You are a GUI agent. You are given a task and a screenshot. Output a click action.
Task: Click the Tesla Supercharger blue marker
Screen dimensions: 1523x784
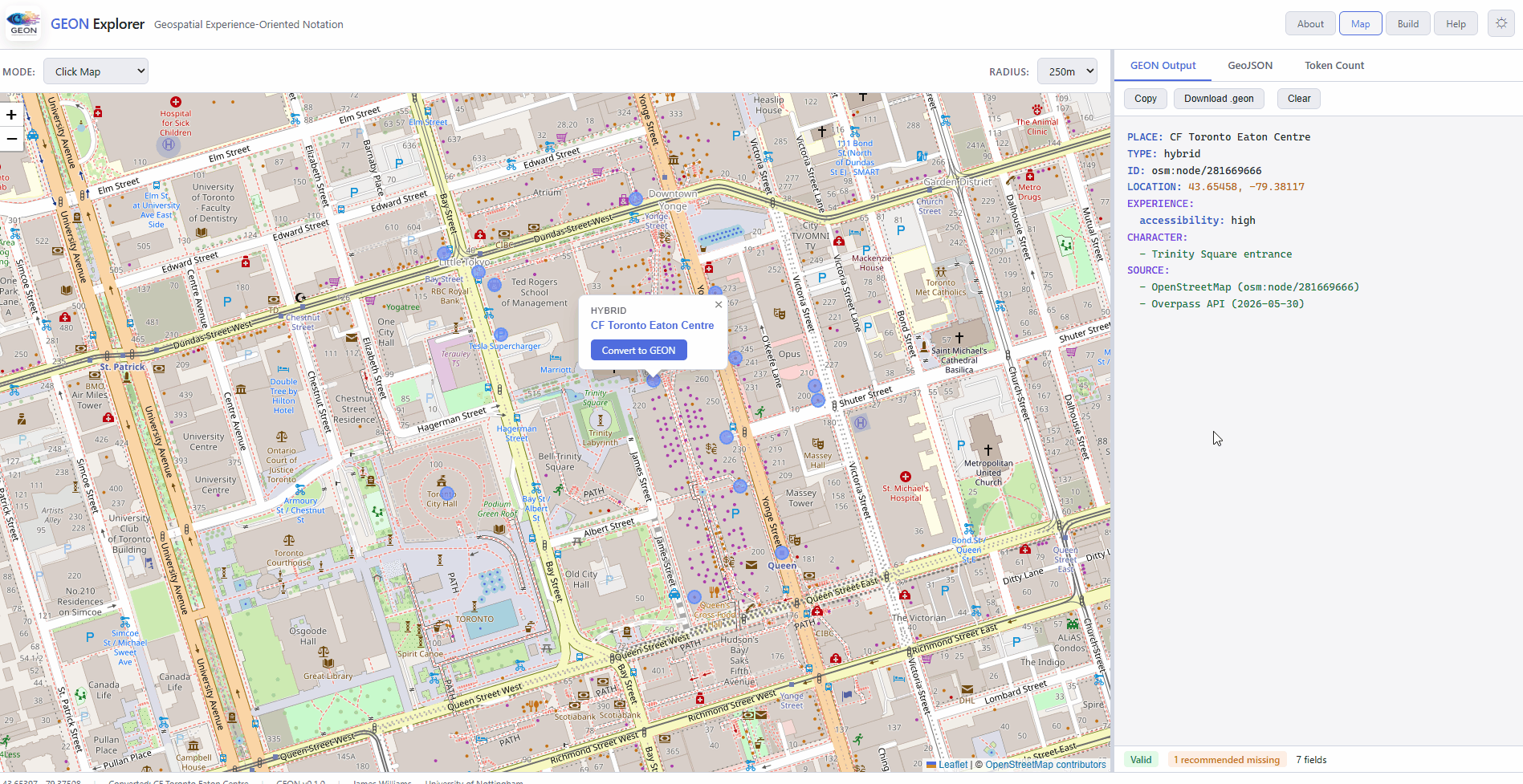pos(501,334)
